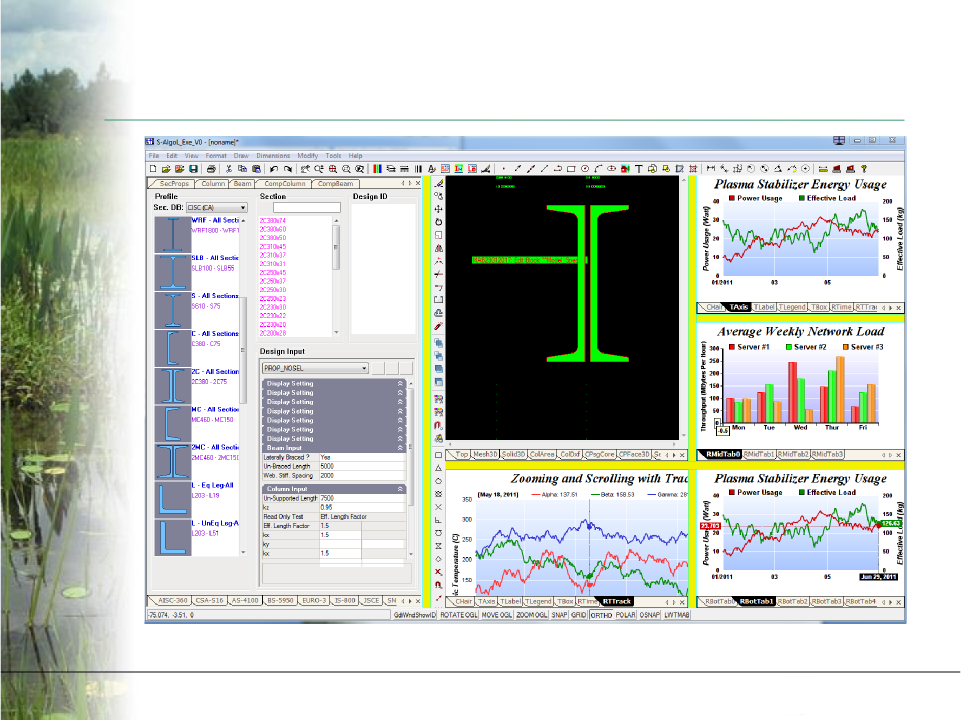Click the Section search input field
This screenshot has width=961, height=720.
click(306, 208)
